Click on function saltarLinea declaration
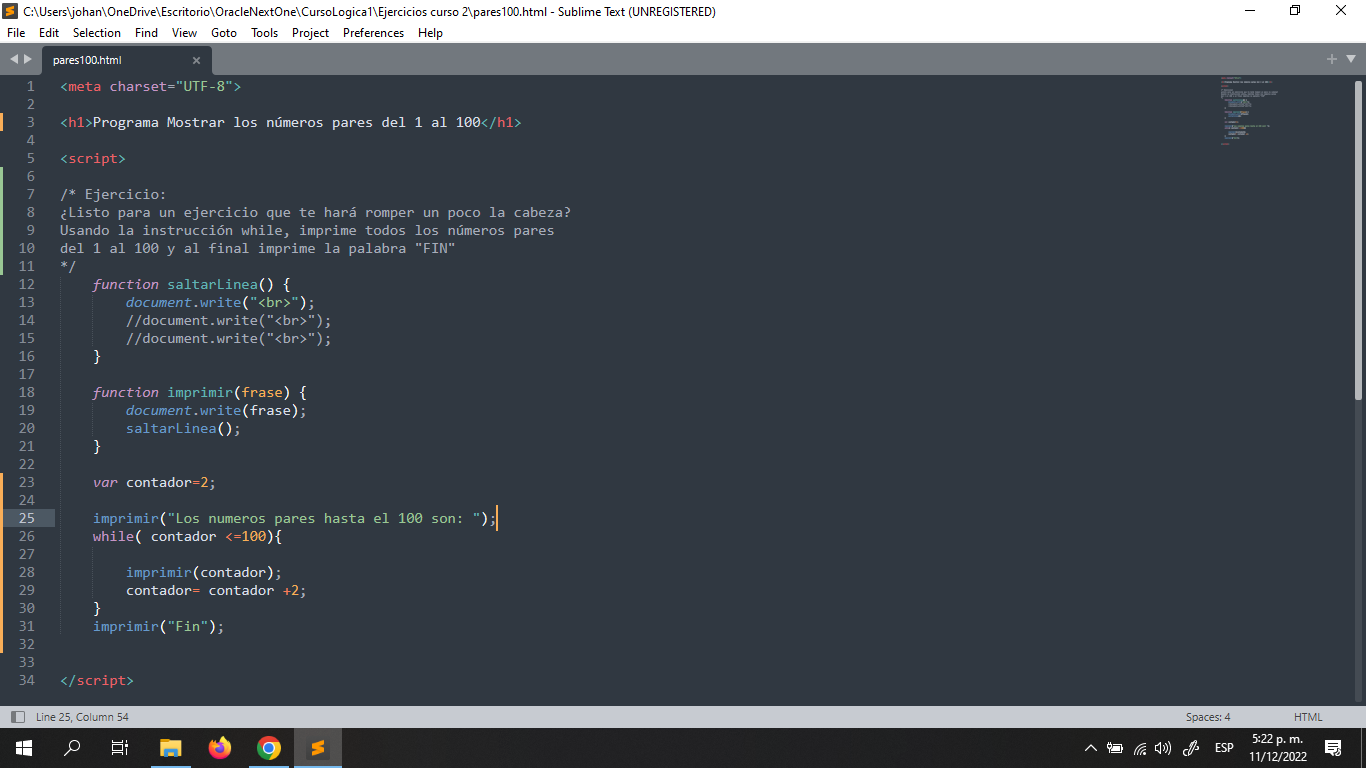Viewport: 1366px width, 768px height. 192,284
